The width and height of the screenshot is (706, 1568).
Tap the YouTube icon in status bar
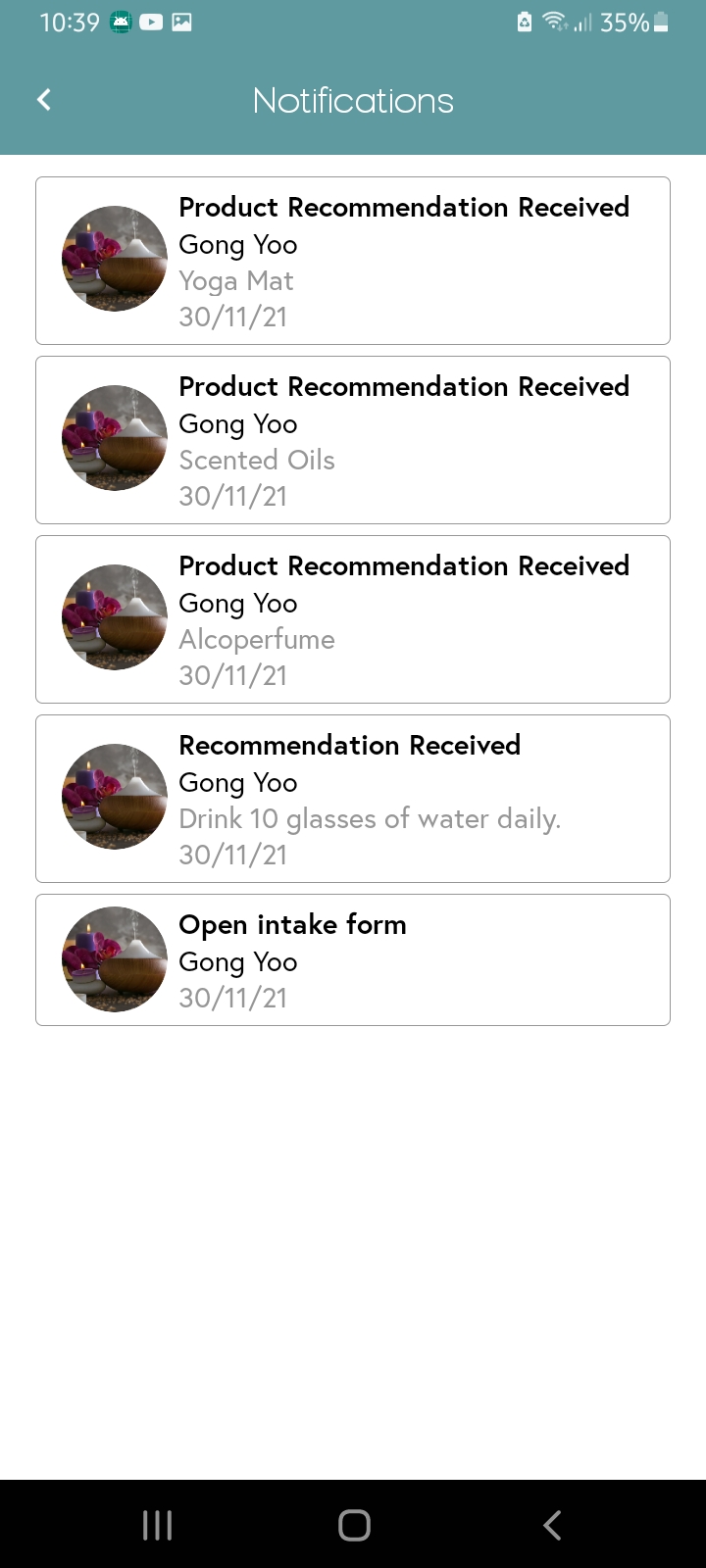(x=151, y=23)
